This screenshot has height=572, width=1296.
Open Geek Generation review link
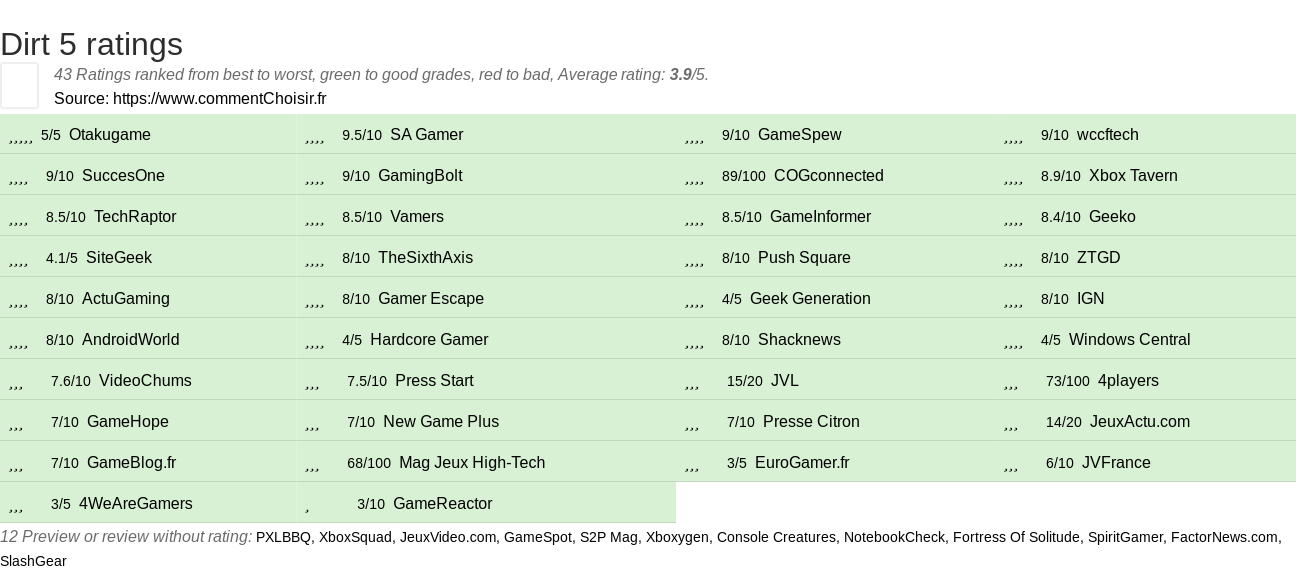pos(810,299)
